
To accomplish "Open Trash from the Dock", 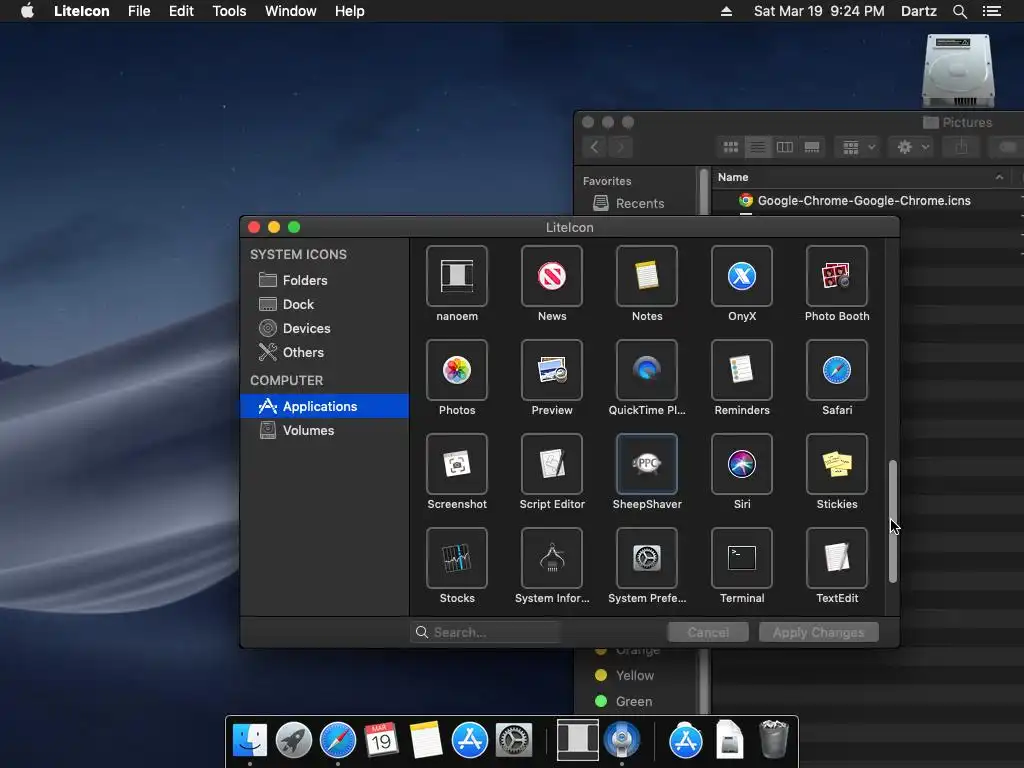I will (x=774, y=739).
